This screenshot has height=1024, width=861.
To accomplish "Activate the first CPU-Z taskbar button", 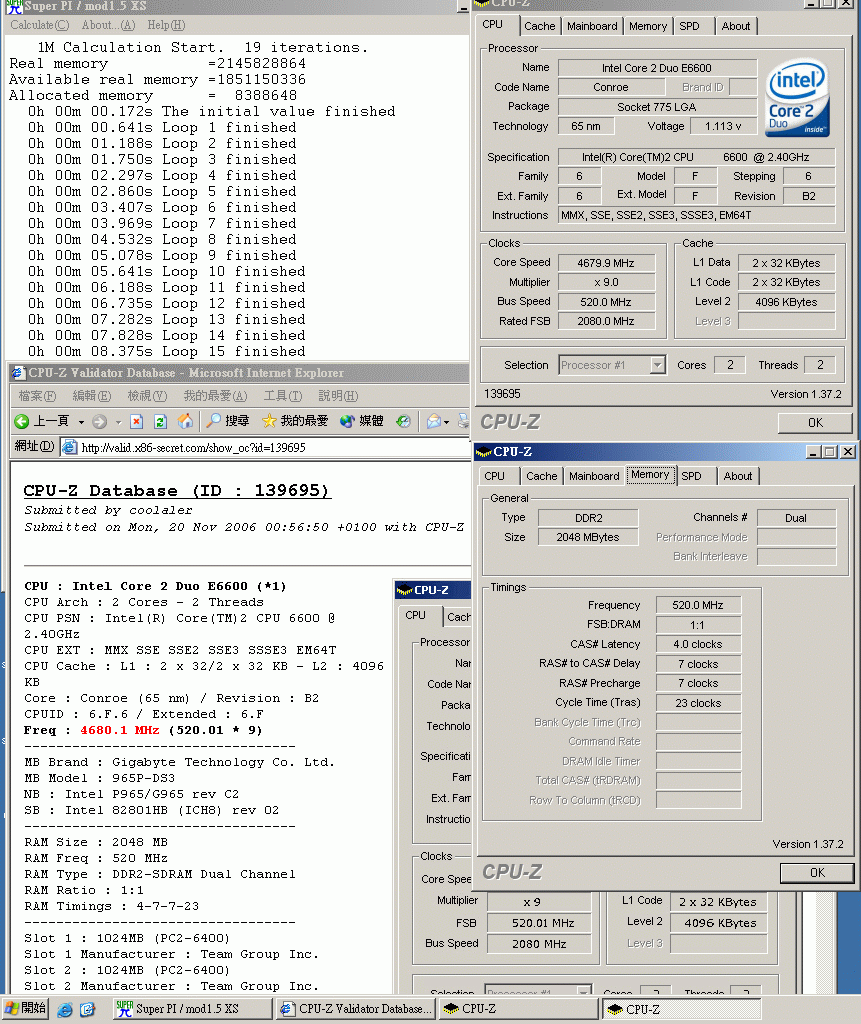I will click(519, 1009).
